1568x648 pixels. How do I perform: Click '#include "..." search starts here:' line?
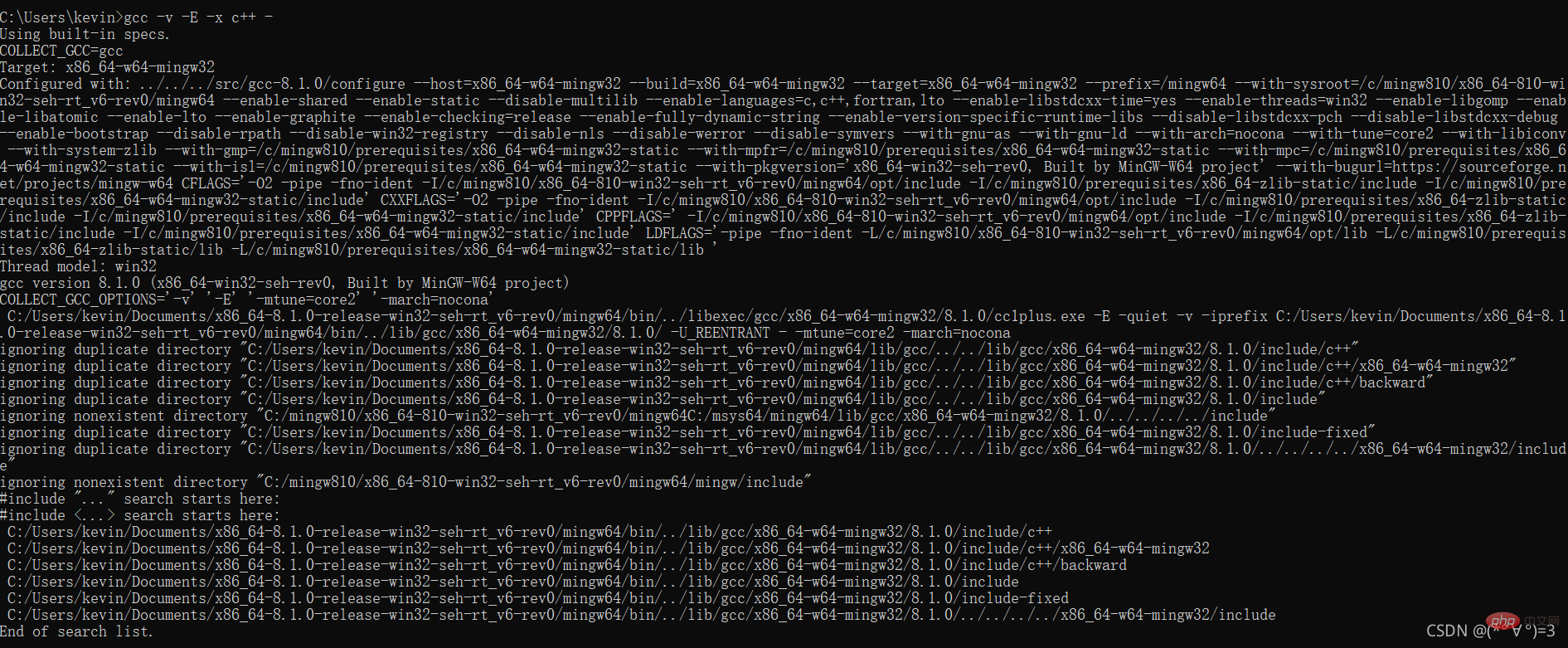(x=139, y=499)
